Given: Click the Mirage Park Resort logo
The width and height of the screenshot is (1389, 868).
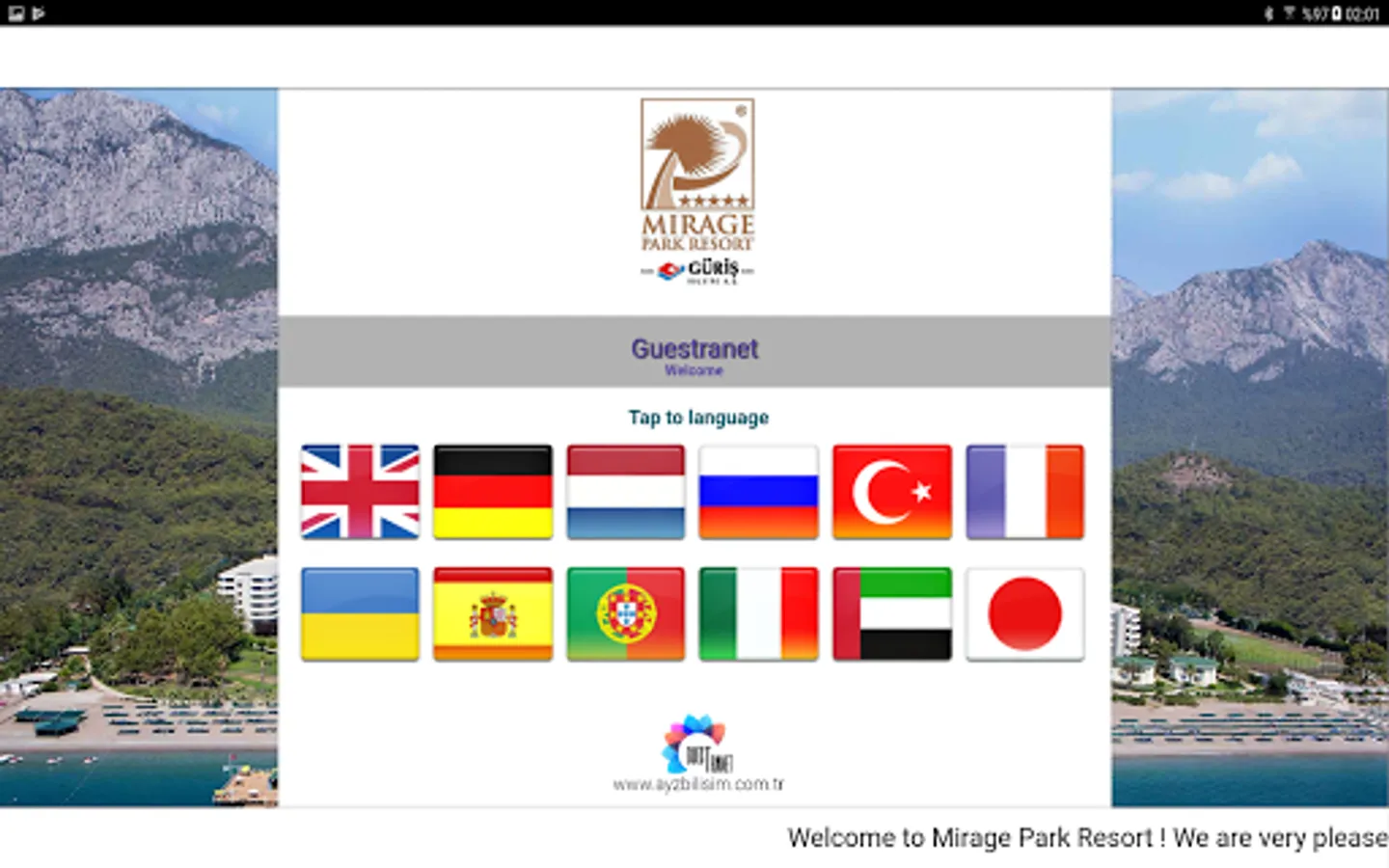Looking at the screenshot, I should (x=697, y=175).
